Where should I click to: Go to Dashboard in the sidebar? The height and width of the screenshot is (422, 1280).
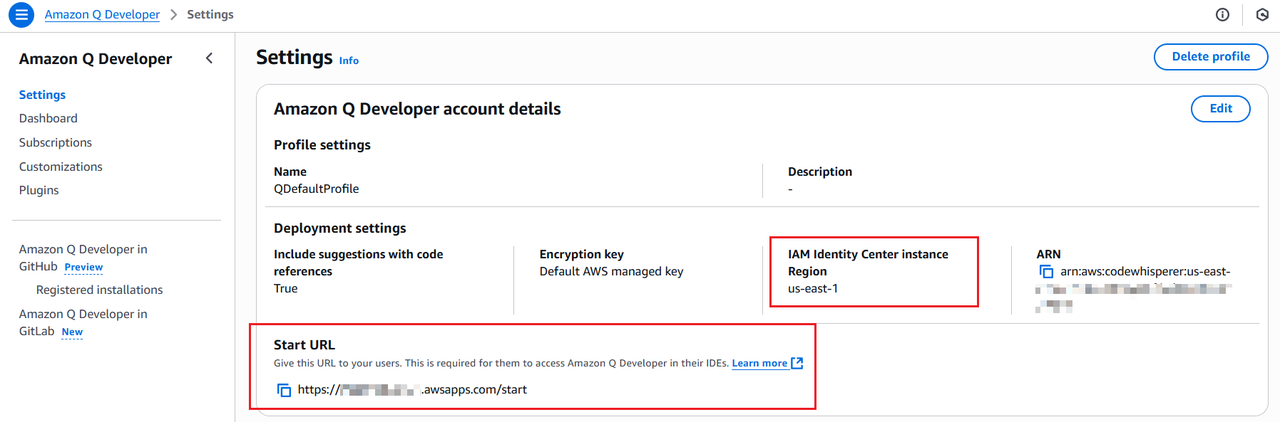pos(48,118)
